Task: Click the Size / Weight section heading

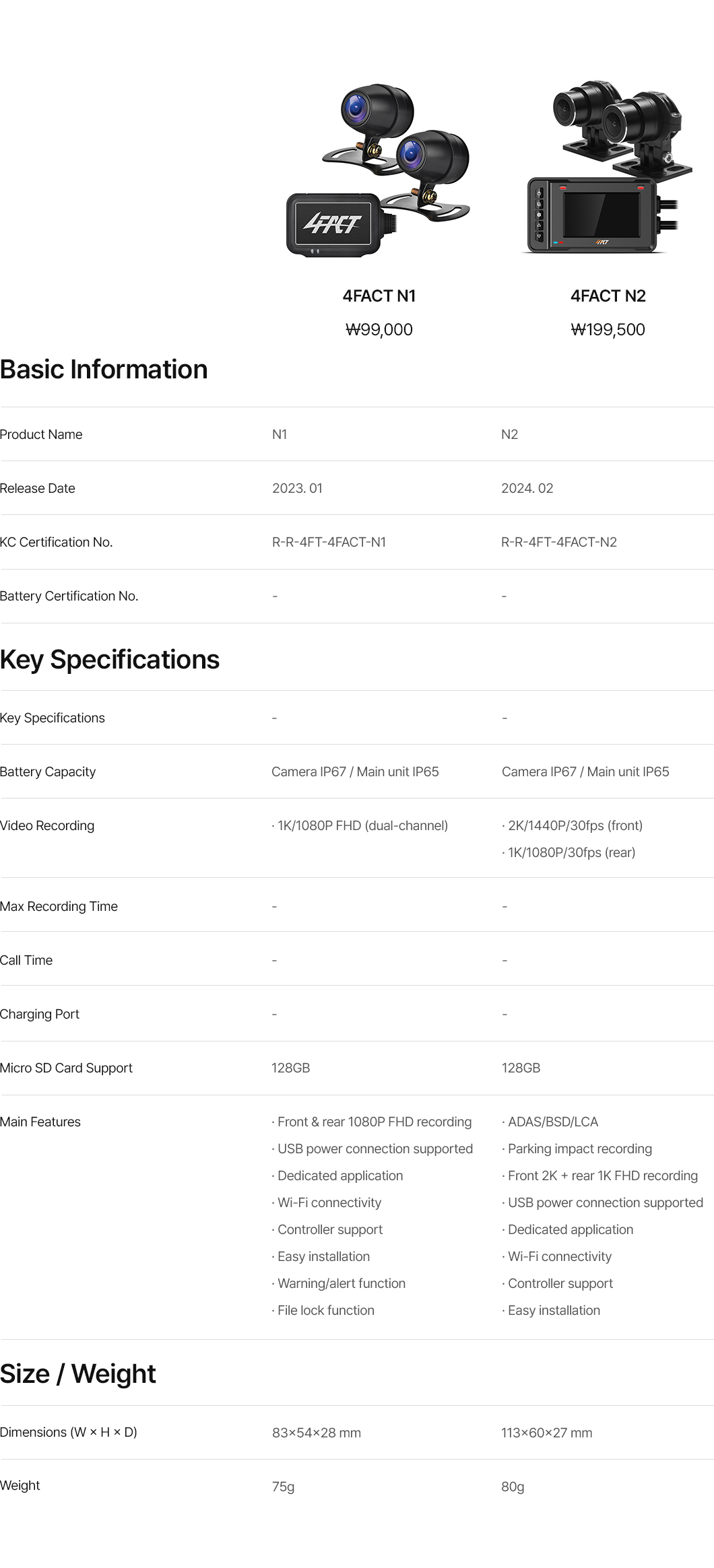Action: (x=78, y=1374)
